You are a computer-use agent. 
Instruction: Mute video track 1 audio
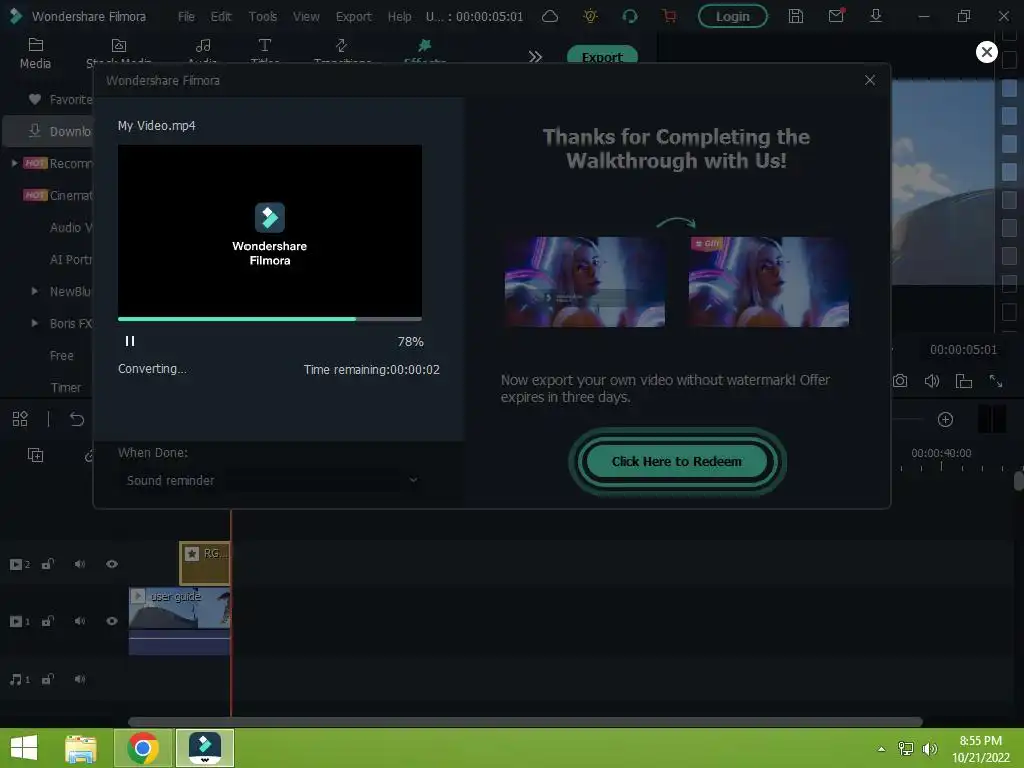tap(80, 620)
